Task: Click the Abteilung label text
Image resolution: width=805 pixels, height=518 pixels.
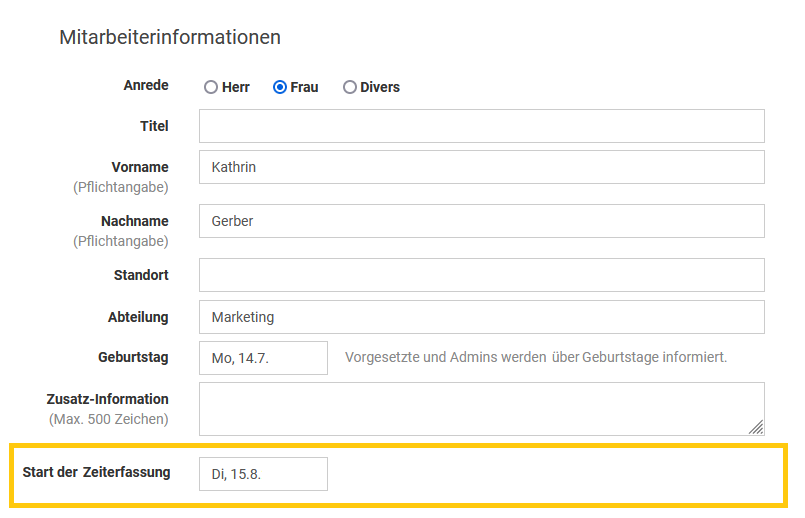Action: pos(138,317)
